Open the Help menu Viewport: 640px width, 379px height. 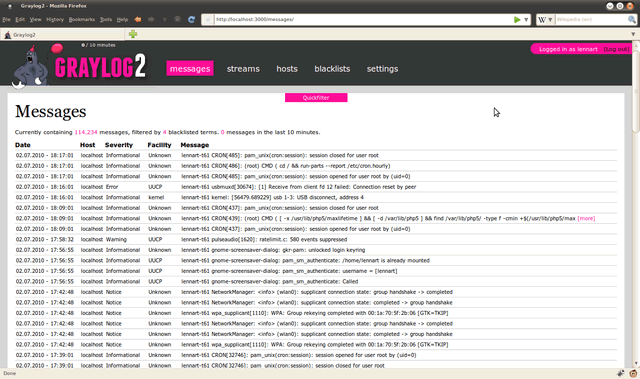[122, 20]
